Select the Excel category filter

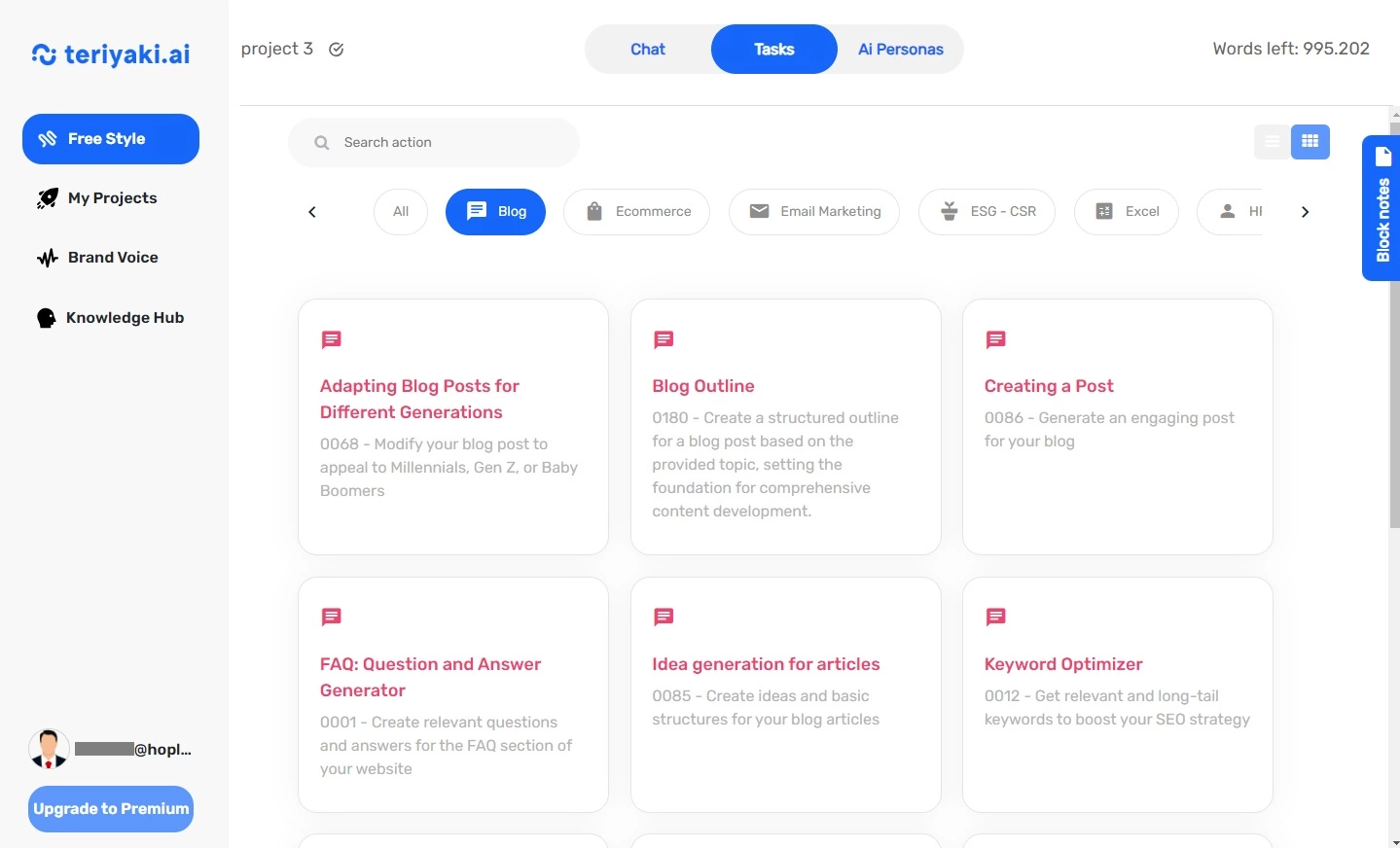[x=1127, y=212]
